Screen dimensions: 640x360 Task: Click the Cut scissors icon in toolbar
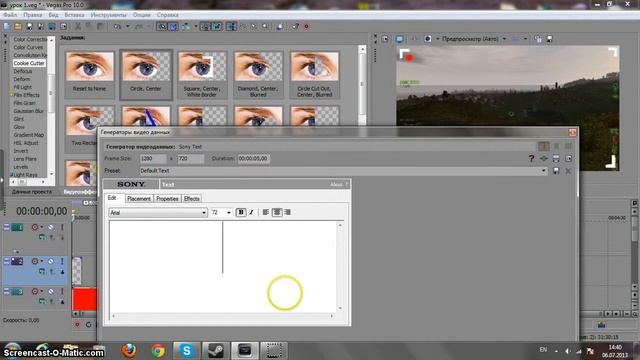click(x=78, y=27)
